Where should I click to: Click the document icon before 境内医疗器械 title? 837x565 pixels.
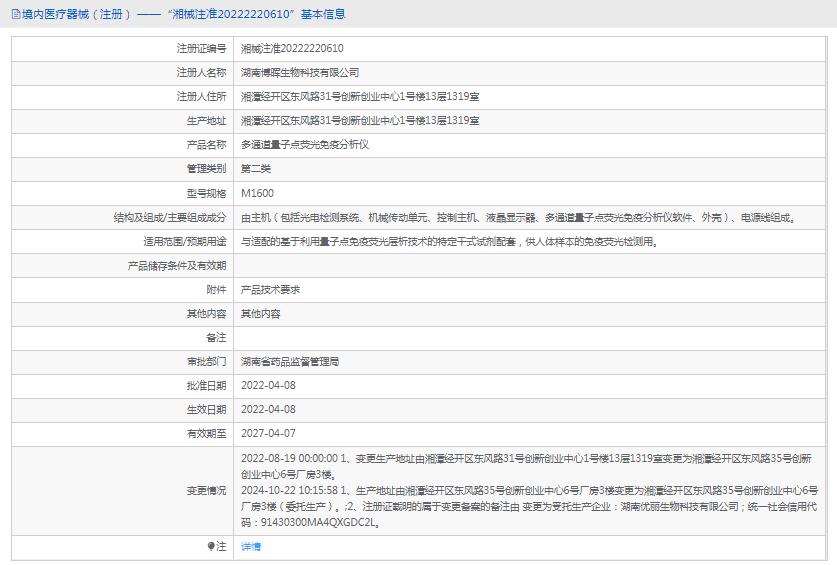(16, 14)
